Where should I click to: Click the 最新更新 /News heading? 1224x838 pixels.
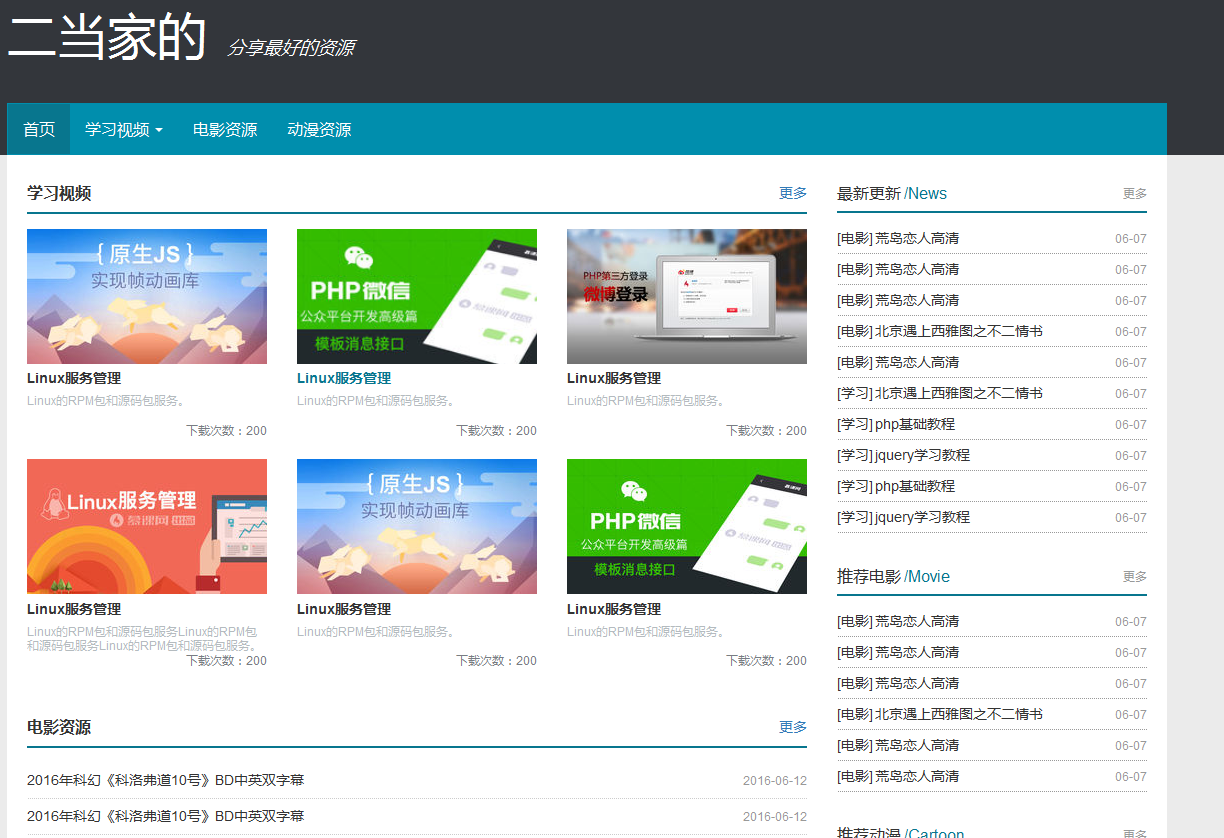(x=892, y=194)
